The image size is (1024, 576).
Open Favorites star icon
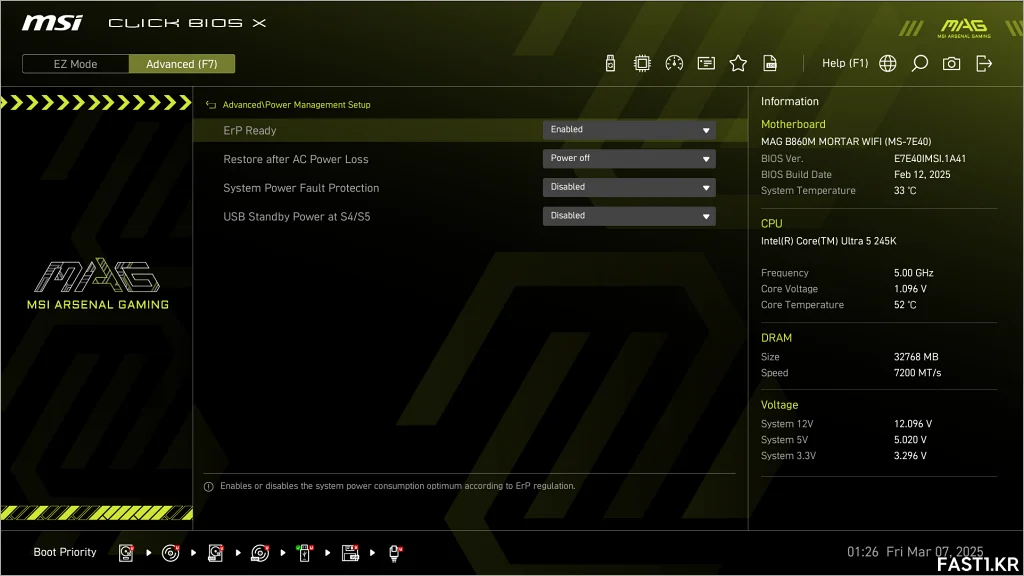click(738, 63)
